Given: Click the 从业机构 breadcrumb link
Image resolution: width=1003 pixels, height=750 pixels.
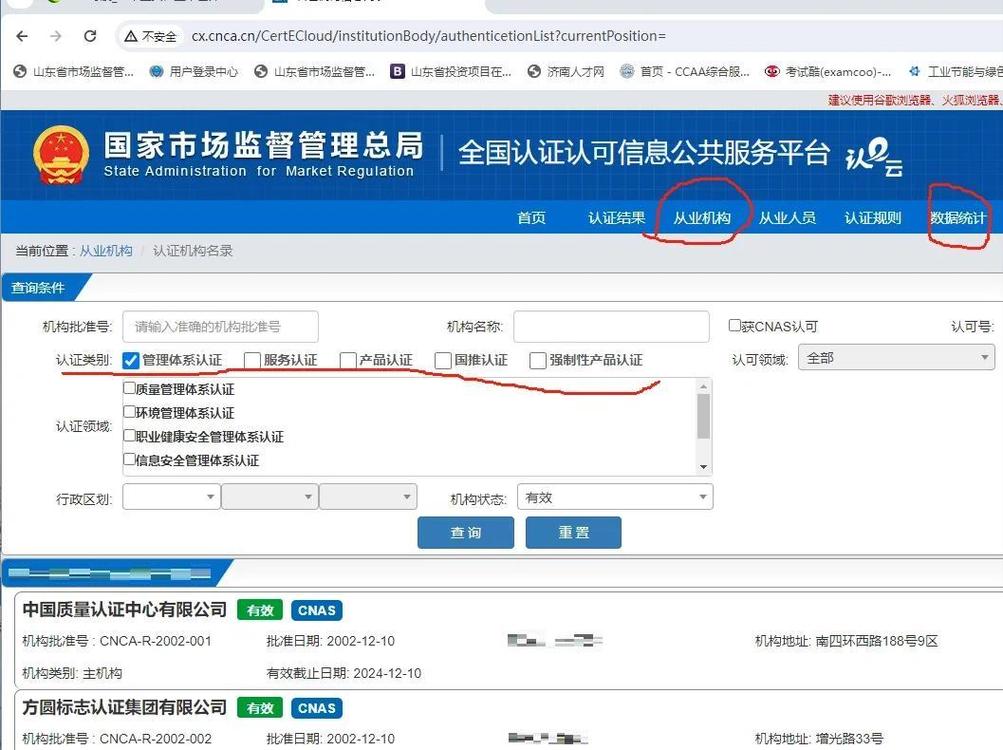Looking at the screenshot, I should click(106, 250).
